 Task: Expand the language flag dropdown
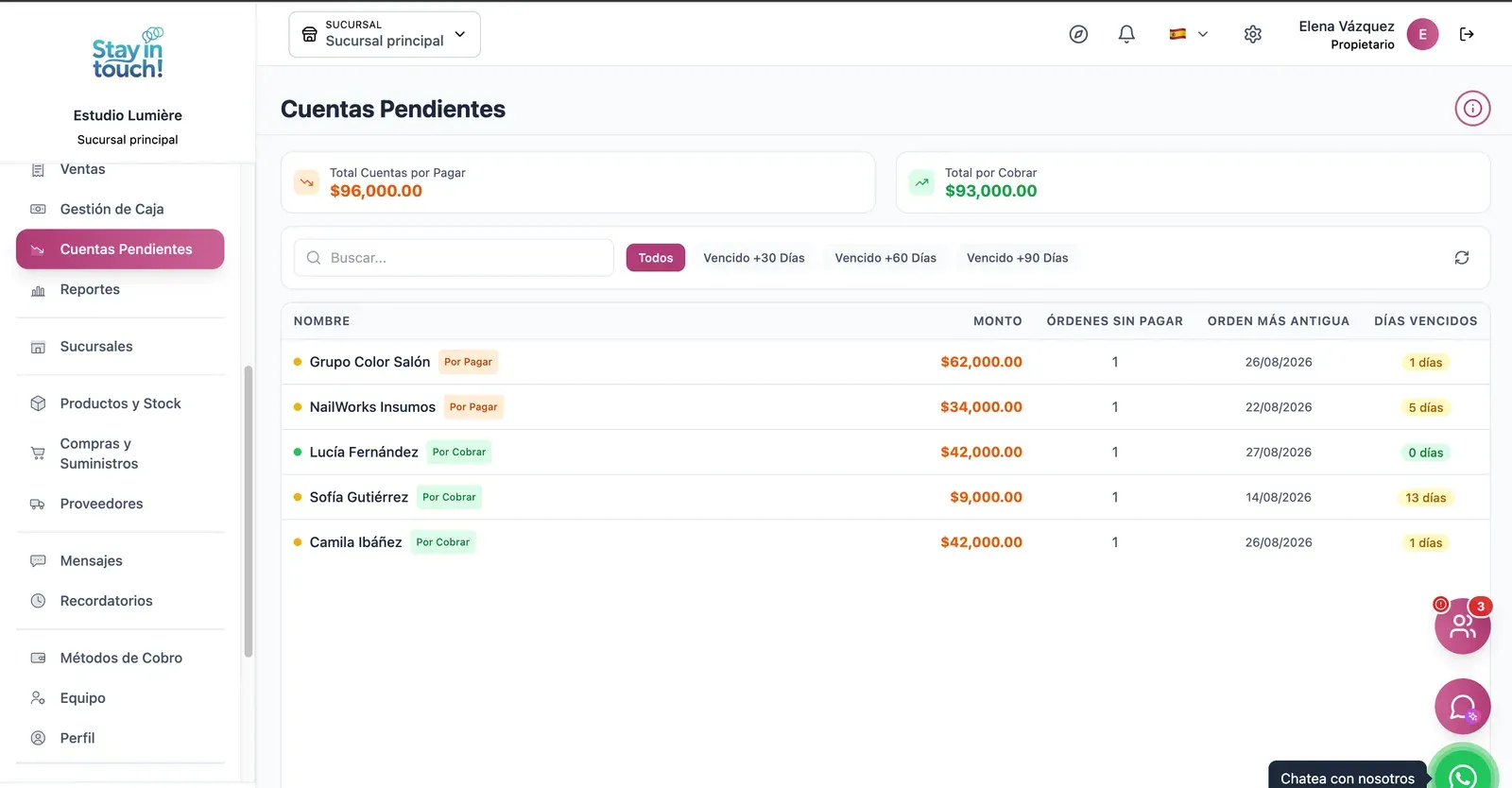tap(1189, 34)
